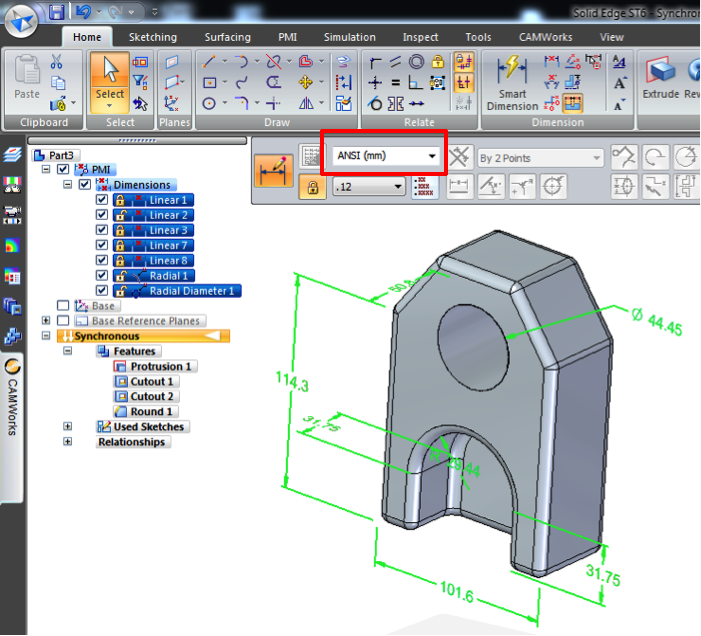701x636 pixels.
Task: Uncheck the PMI checkbox
Action: [63, 169]
